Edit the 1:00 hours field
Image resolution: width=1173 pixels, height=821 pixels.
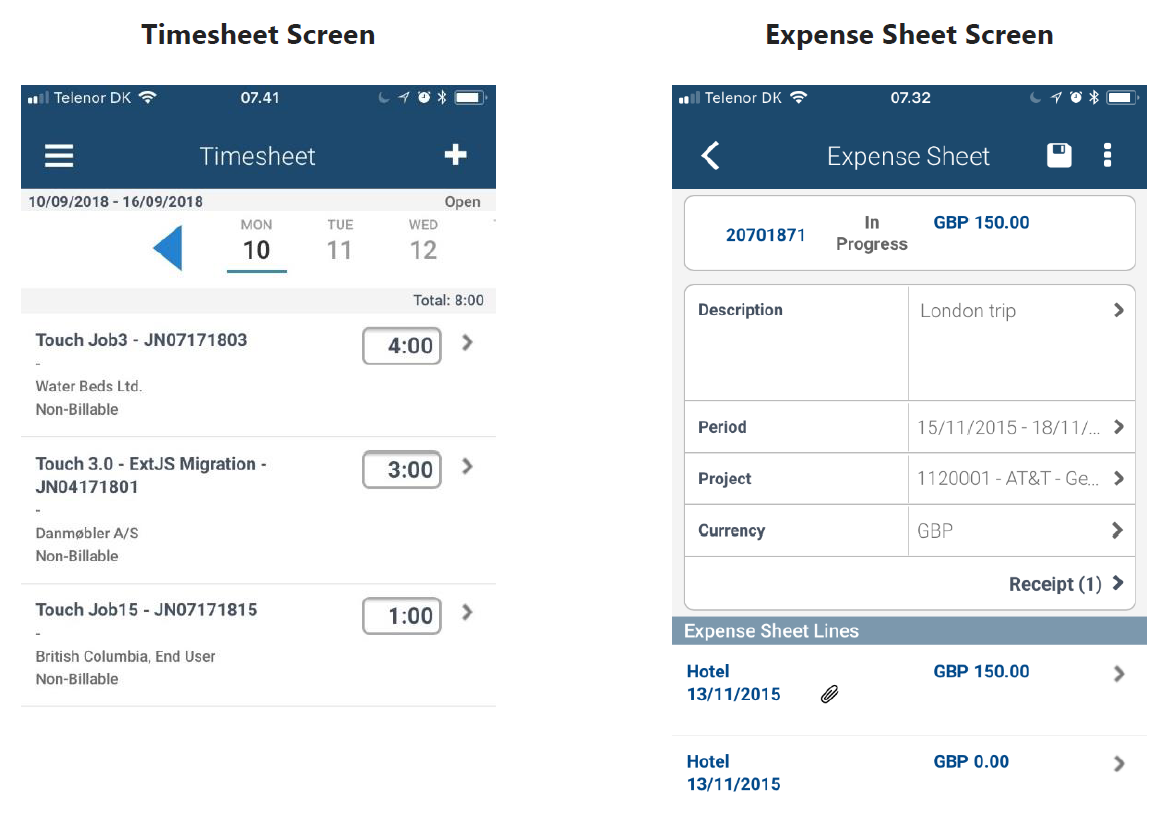pyautogui.click(x=402, y=616)
